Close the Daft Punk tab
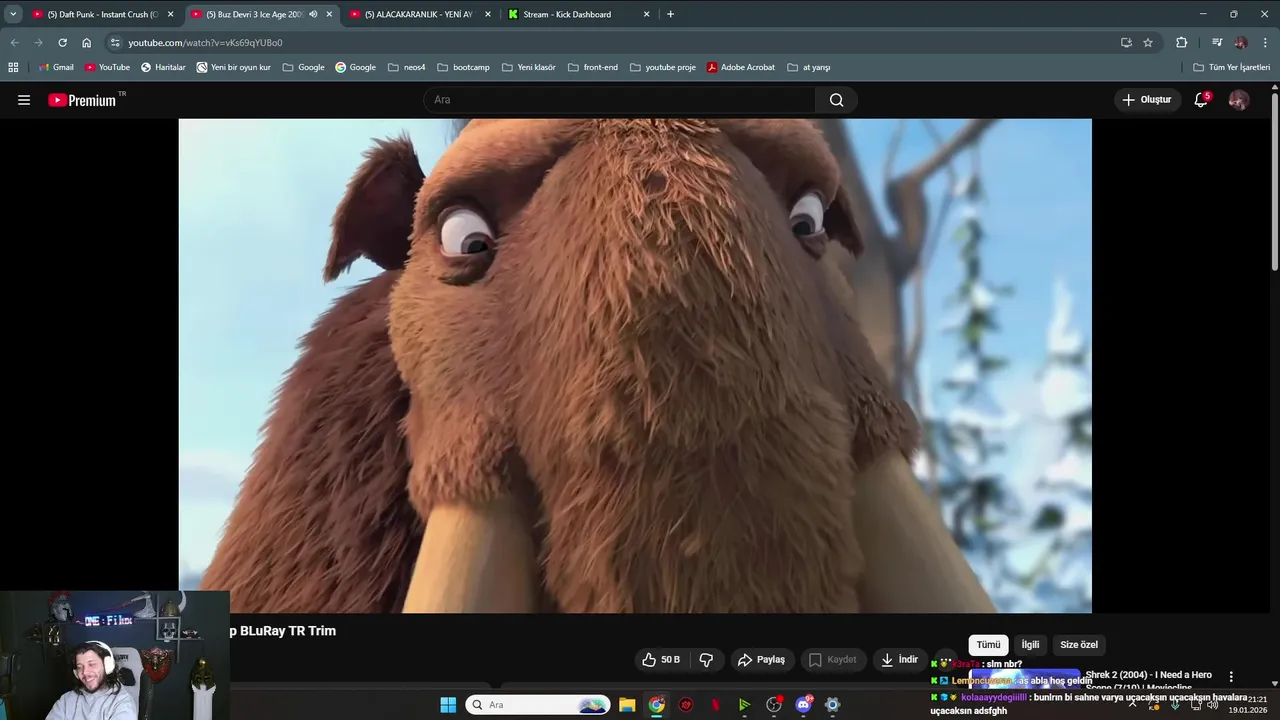The height and width of the screenshot is (720, 1280). [170, 14]
